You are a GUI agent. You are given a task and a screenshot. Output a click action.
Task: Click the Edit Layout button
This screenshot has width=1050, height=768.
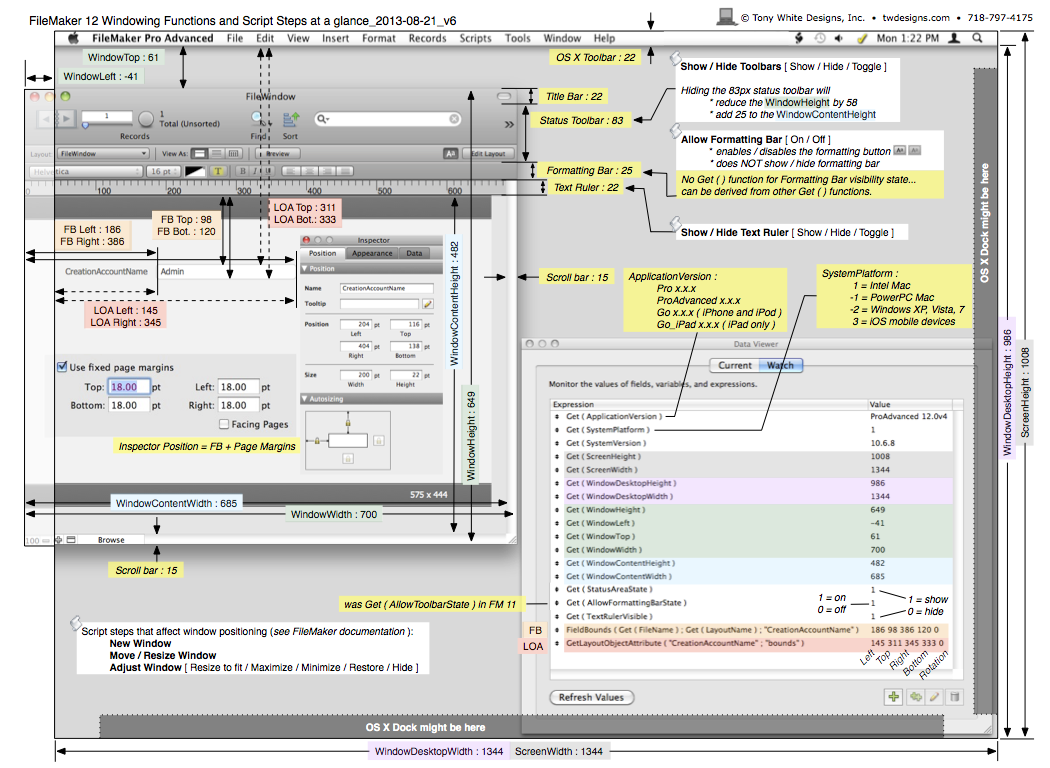[x=488, y=153]
